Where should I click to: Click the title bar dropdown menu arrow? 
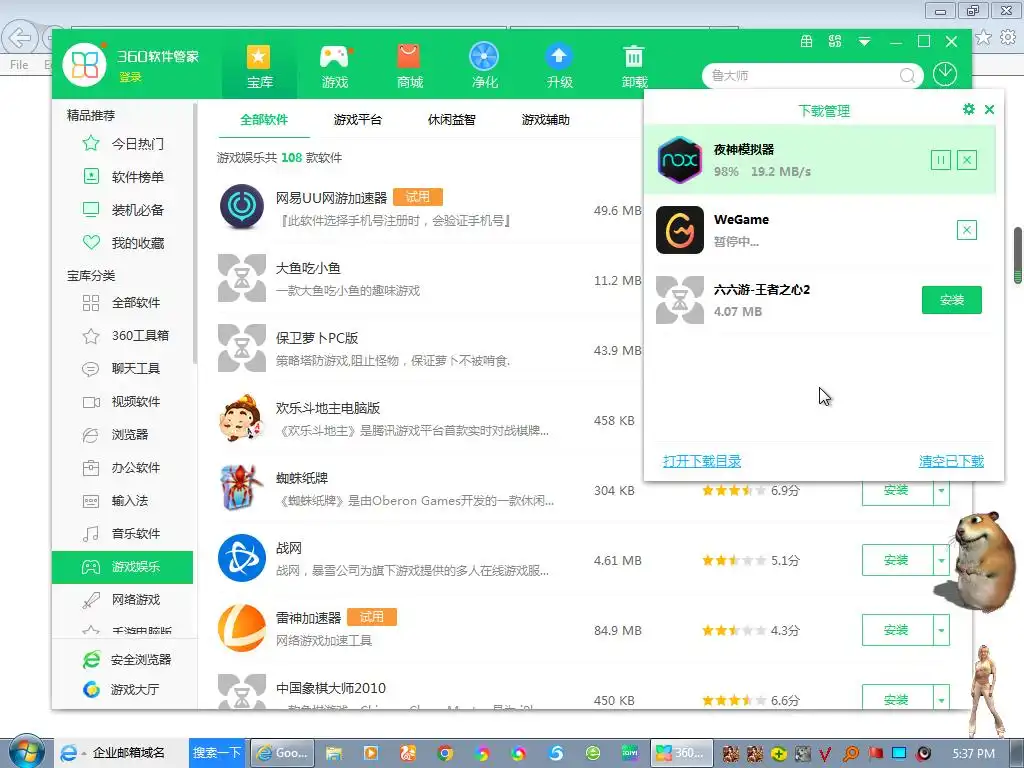(x=864, y=42)
